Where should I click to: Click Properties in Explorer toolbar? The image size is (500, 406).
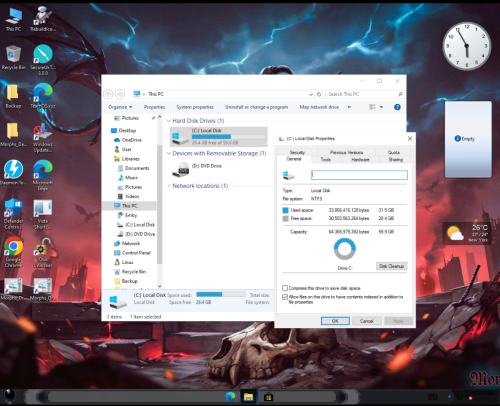pyautogui.click(x=154, y=107)
